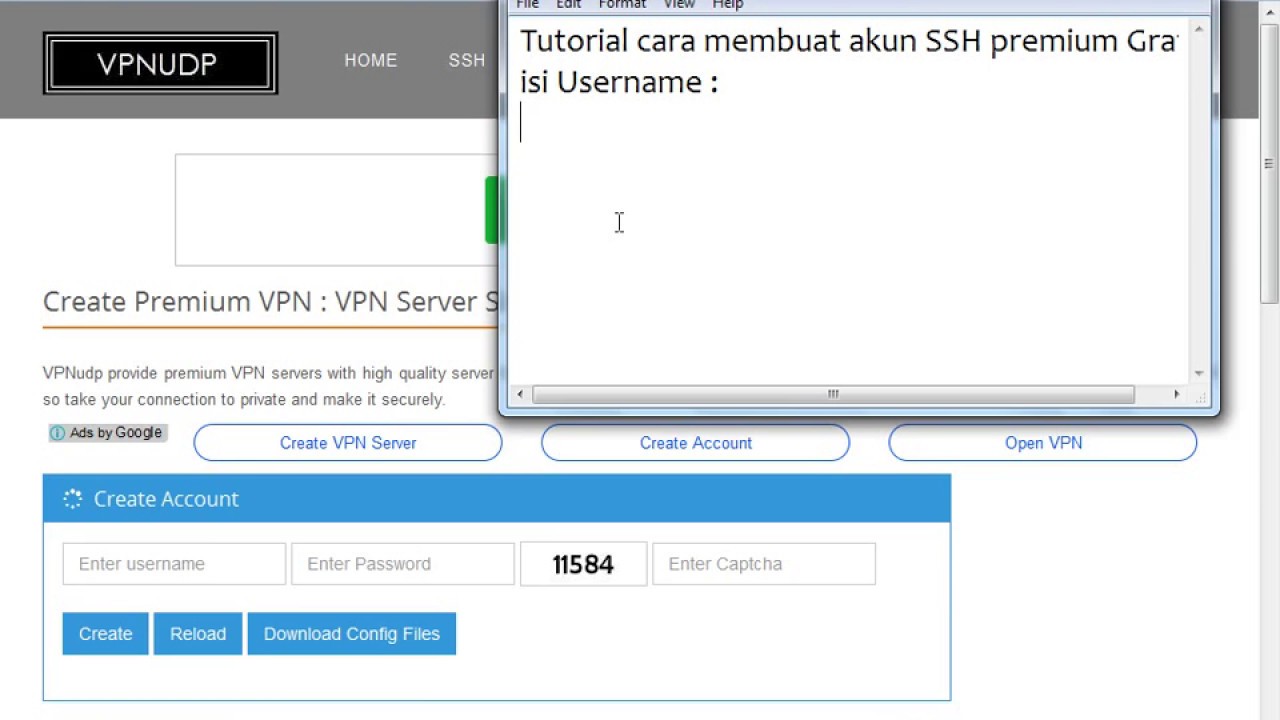Click Download Config Files button
This screenshot has width=1280, height=720.
click(352, 634)
